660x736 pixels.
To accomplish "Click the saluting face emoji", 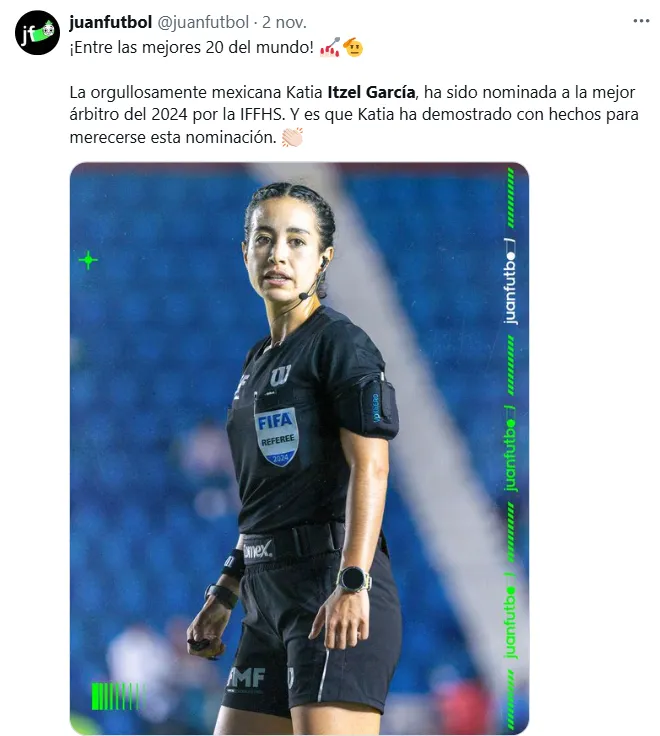I will pos(353,47).
